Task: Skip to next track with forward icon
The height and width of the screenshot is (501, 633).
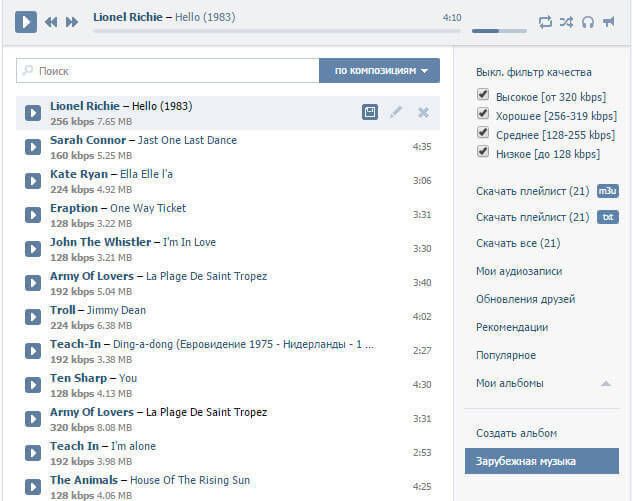Action: (x=72, y=22)
